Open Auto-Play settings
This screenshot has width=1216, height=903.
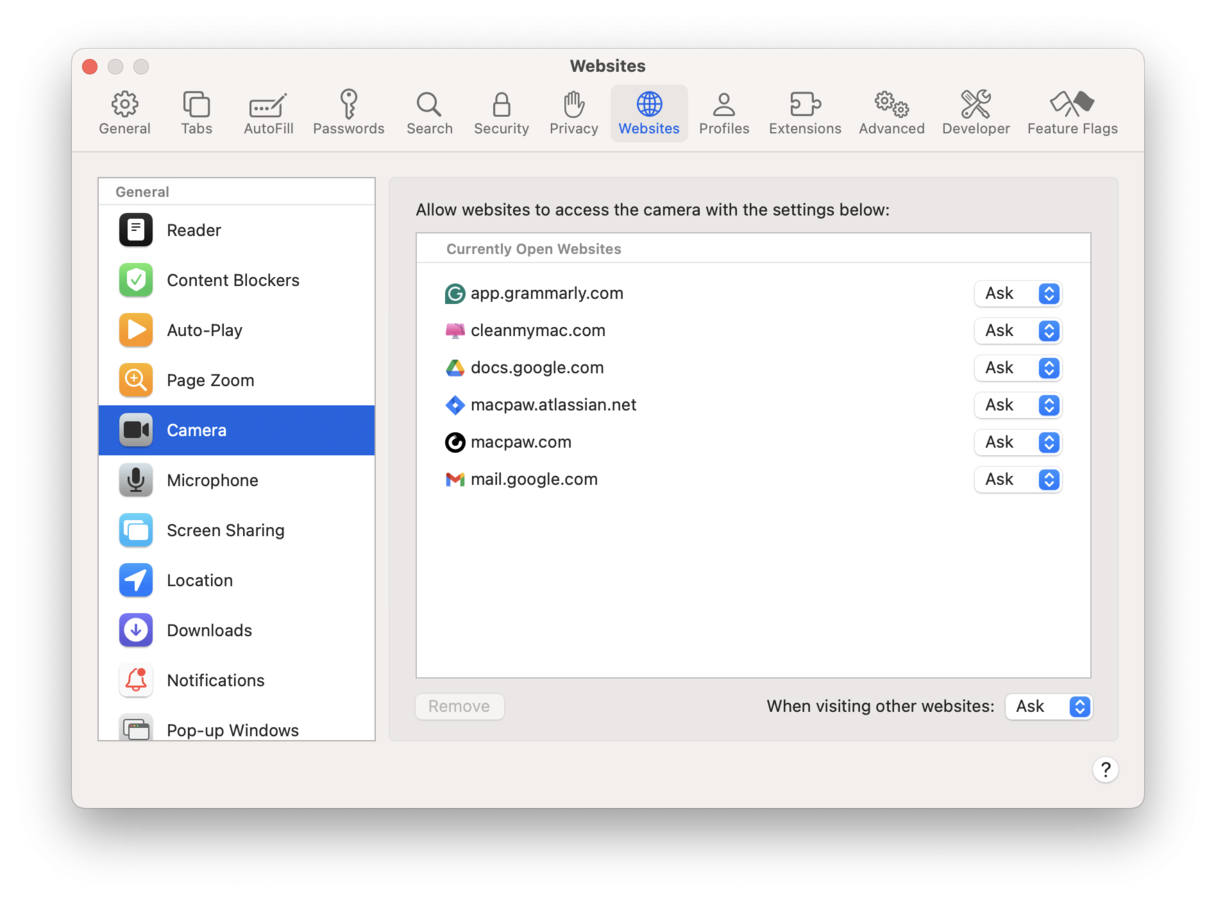click(x=204, y=330)
